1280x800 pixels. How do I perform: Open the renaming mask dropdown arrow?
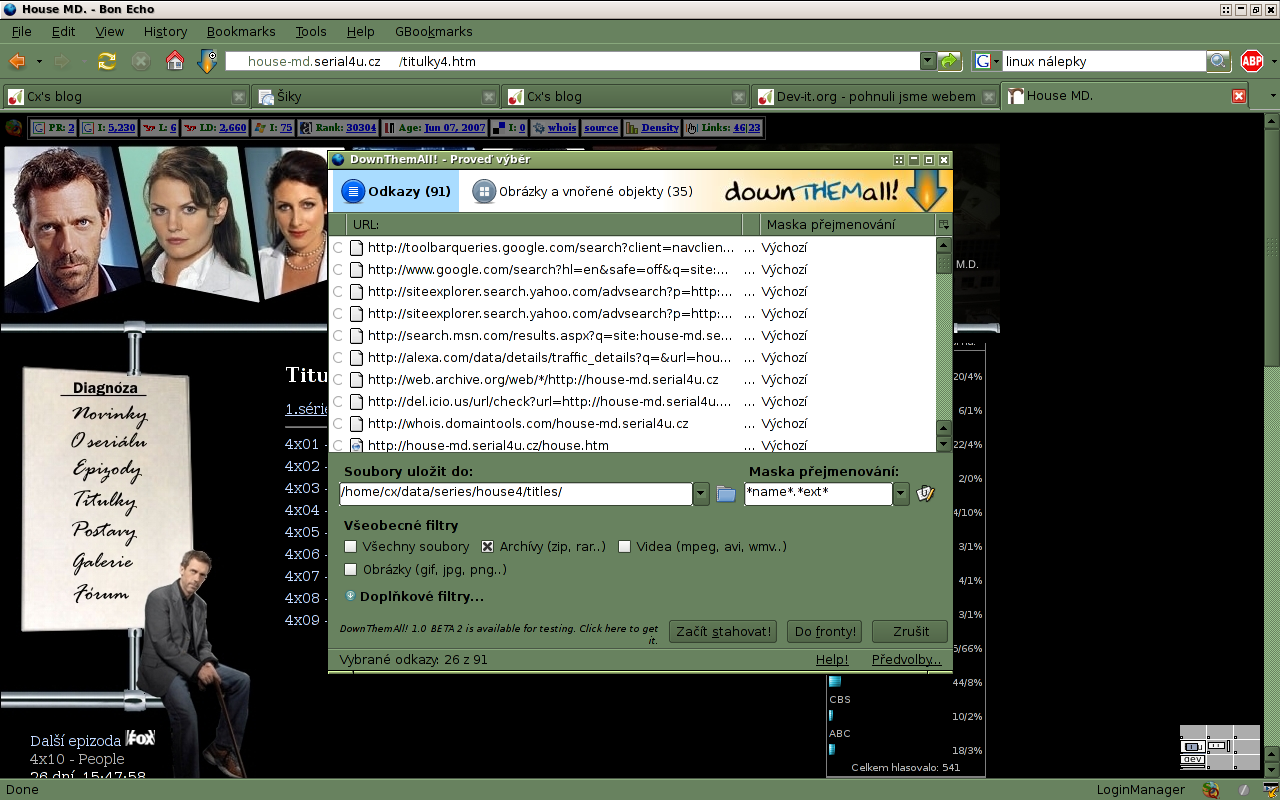pyautogui.click(x=901, y=494)
